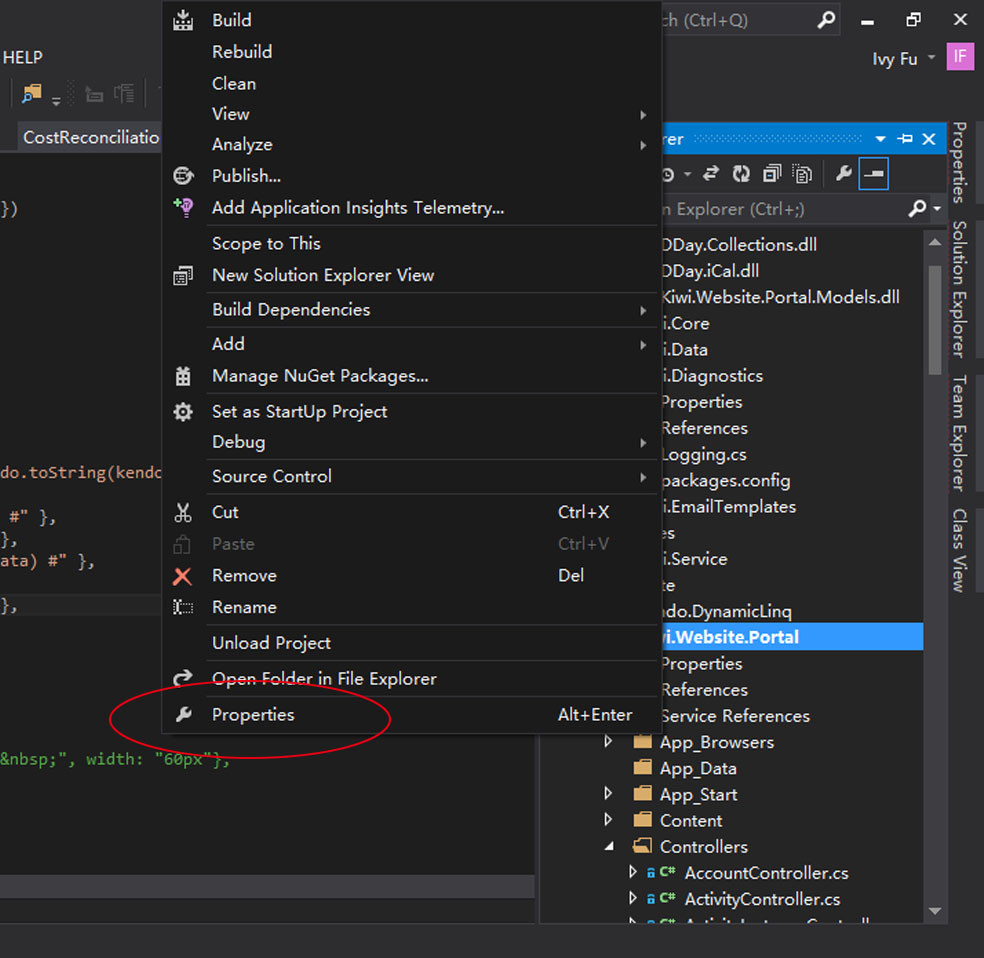This screenshot has height=958, width=984.
Task: Expand the App_Start folder
Action: [x=607, y=794]
